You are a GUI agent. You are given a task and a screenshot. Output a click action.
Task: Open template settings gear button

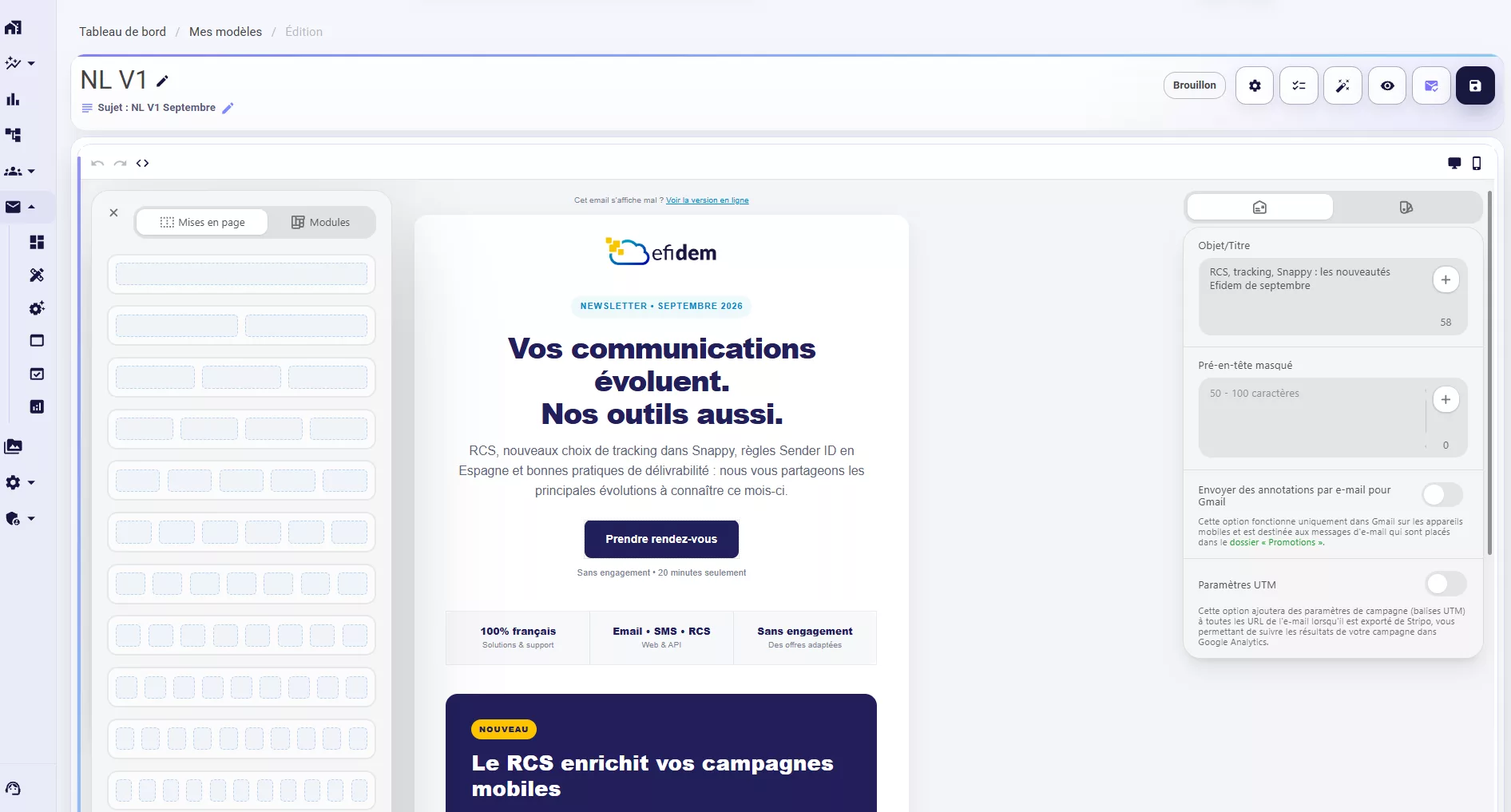[1255, 85]
